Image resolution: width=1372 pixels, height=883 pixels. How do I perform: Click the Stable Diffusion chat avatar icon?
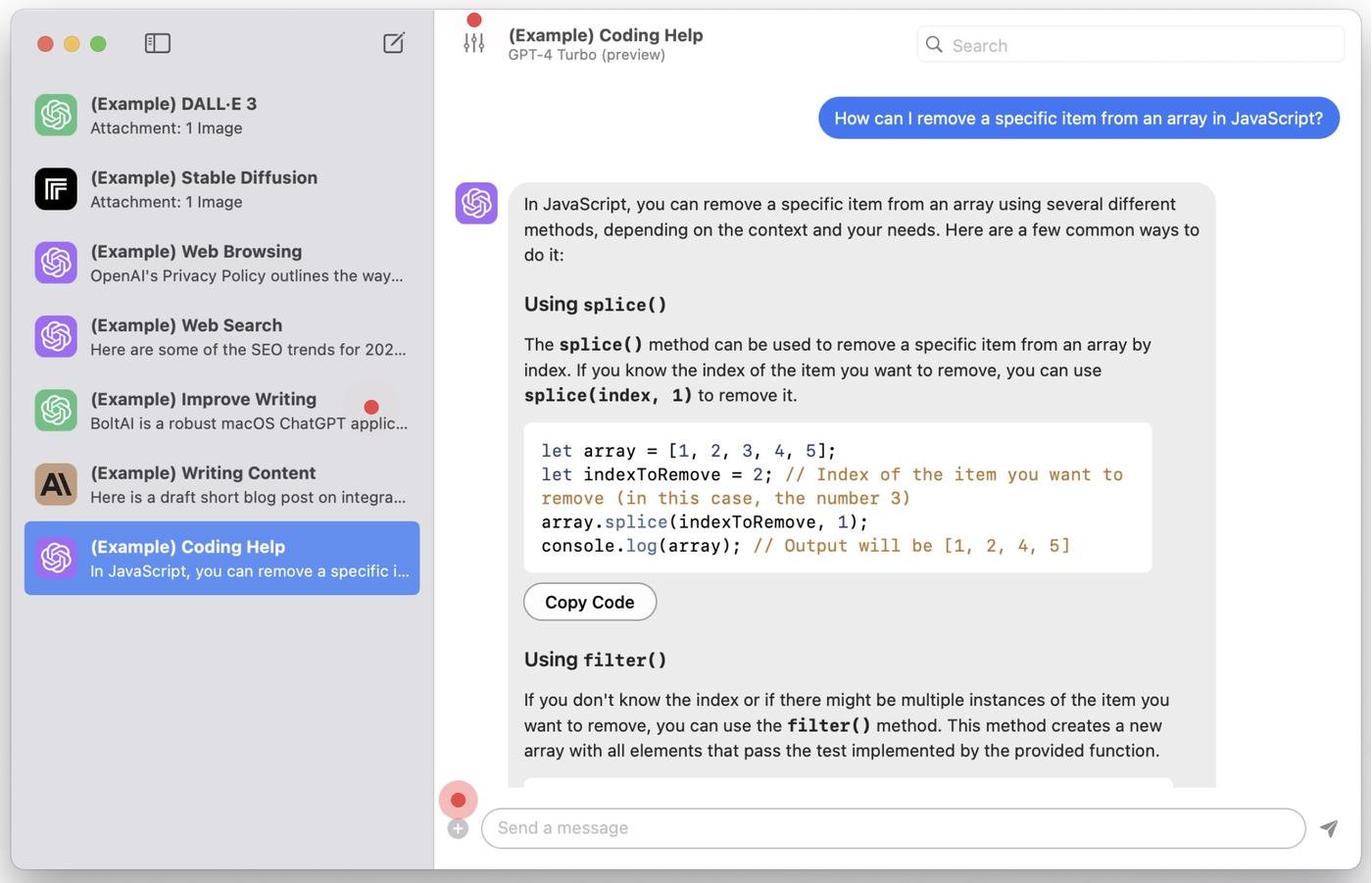pyautogui.click(x=56, y=189)
